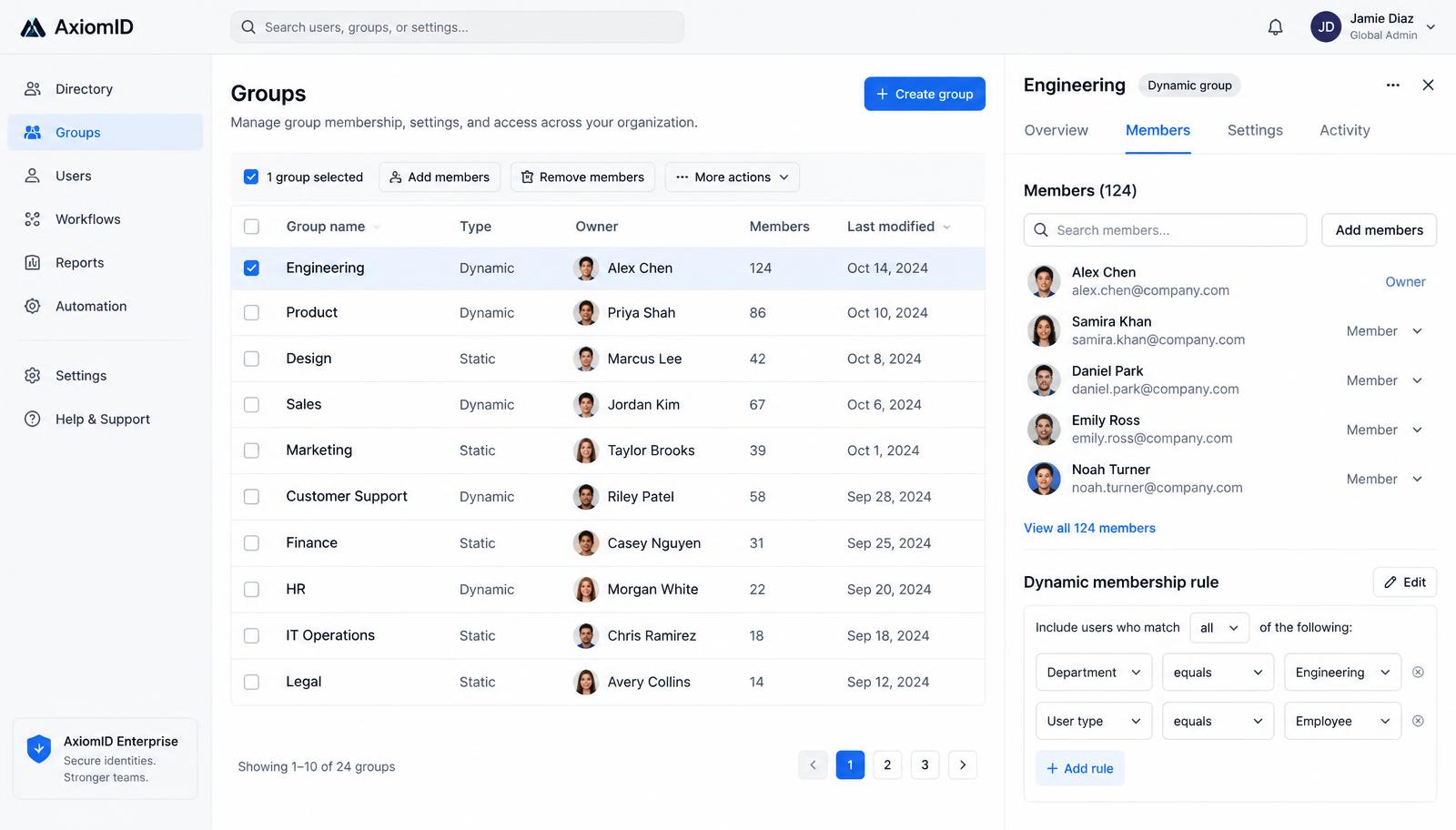
Task: Uncheck the '1 group selected' checkbox
Action: coord(251,177)
